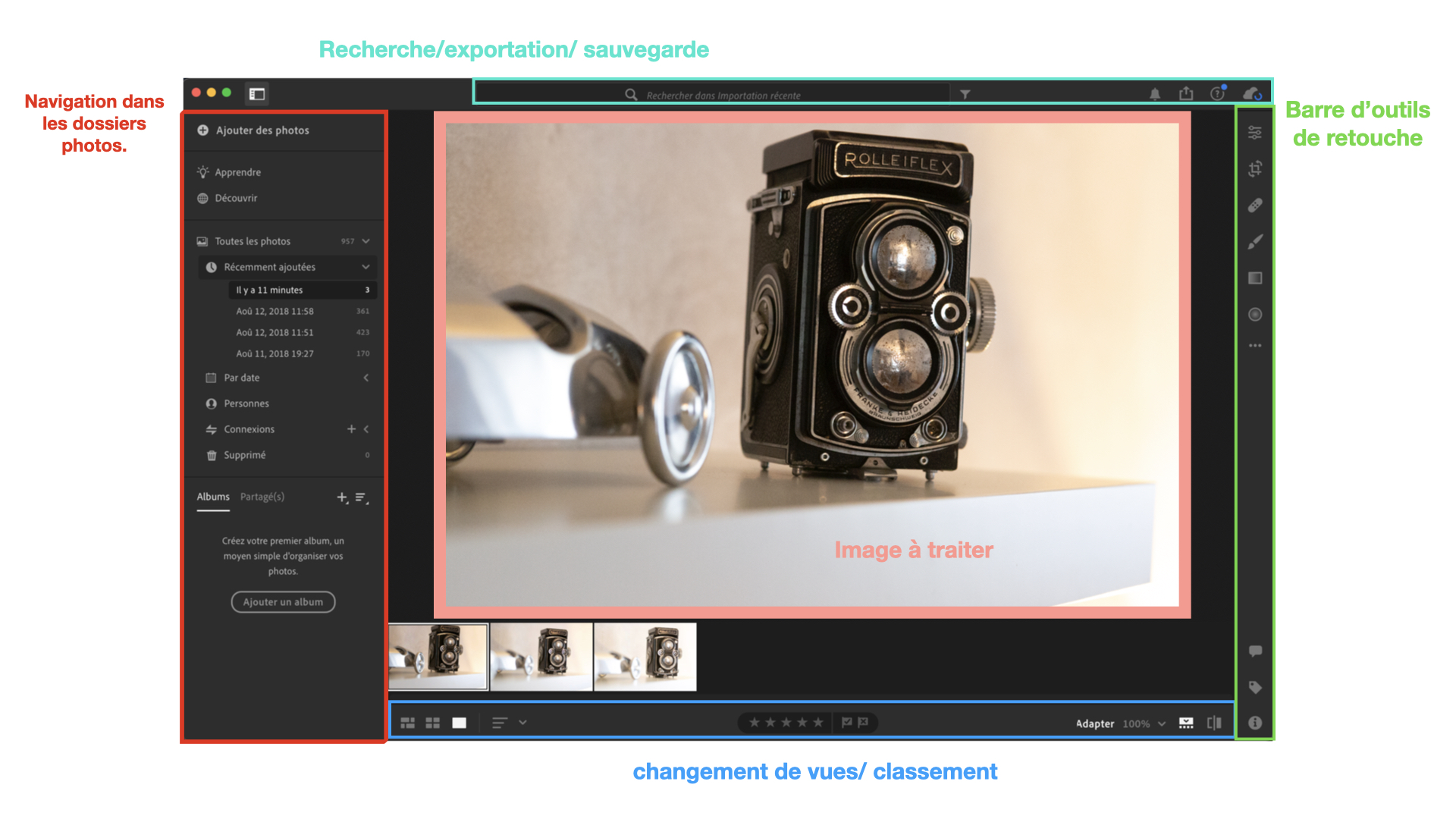Screen dimensions: 1456x819
Task: Toggle show original compare view icon
Action: pos(1214,723)
